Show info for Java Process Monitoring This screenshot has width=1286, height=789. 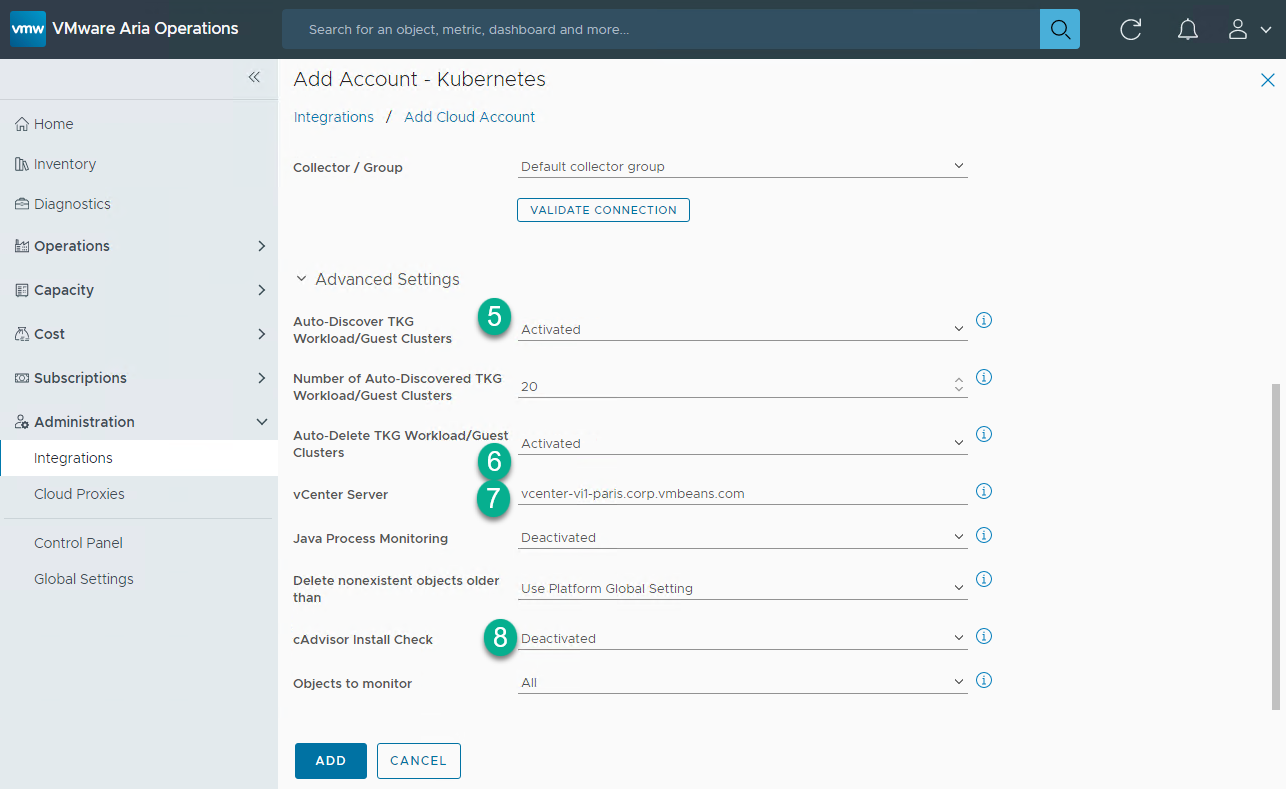click(x=983, y=535)
